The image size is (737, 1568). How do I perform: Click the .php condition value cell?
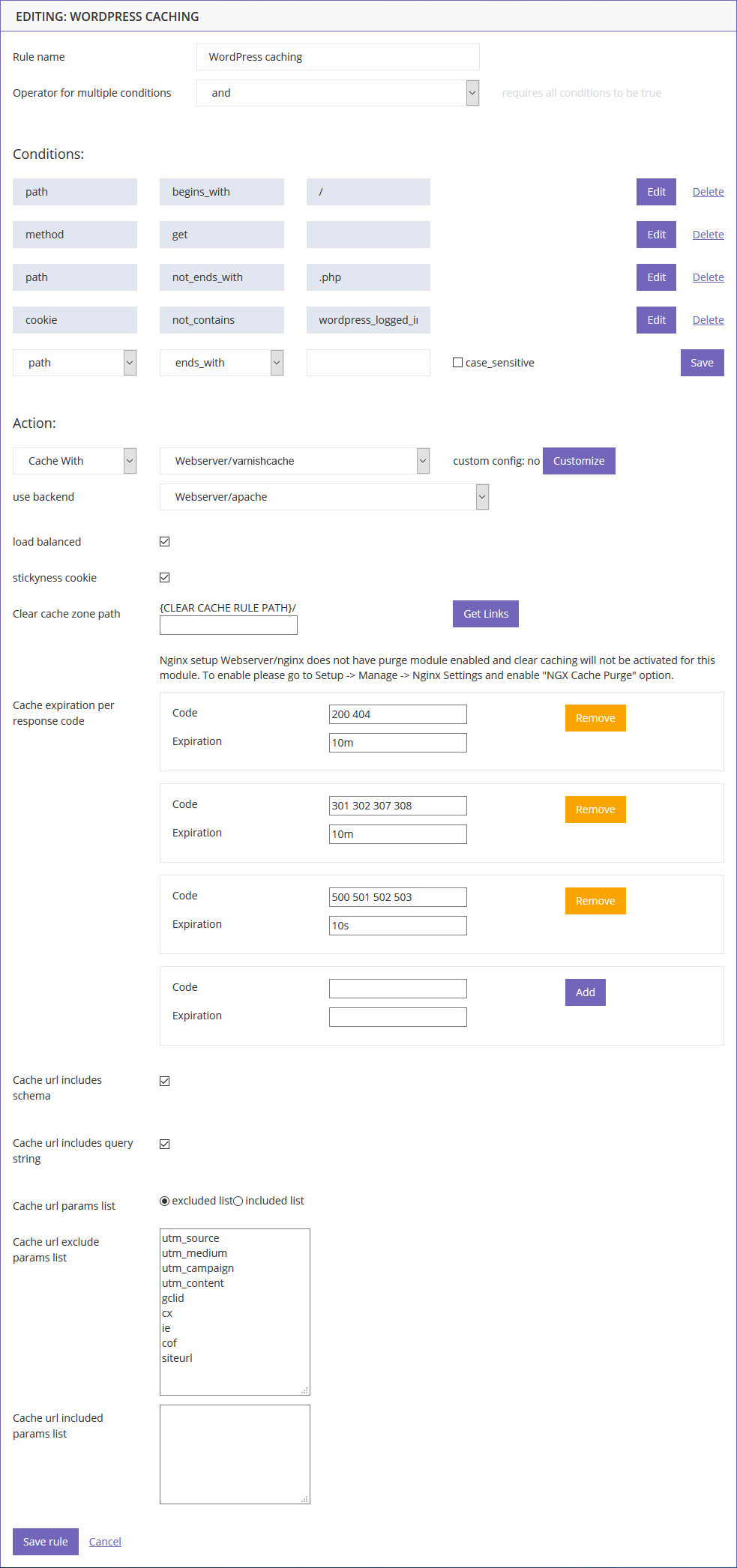(368, 277)
